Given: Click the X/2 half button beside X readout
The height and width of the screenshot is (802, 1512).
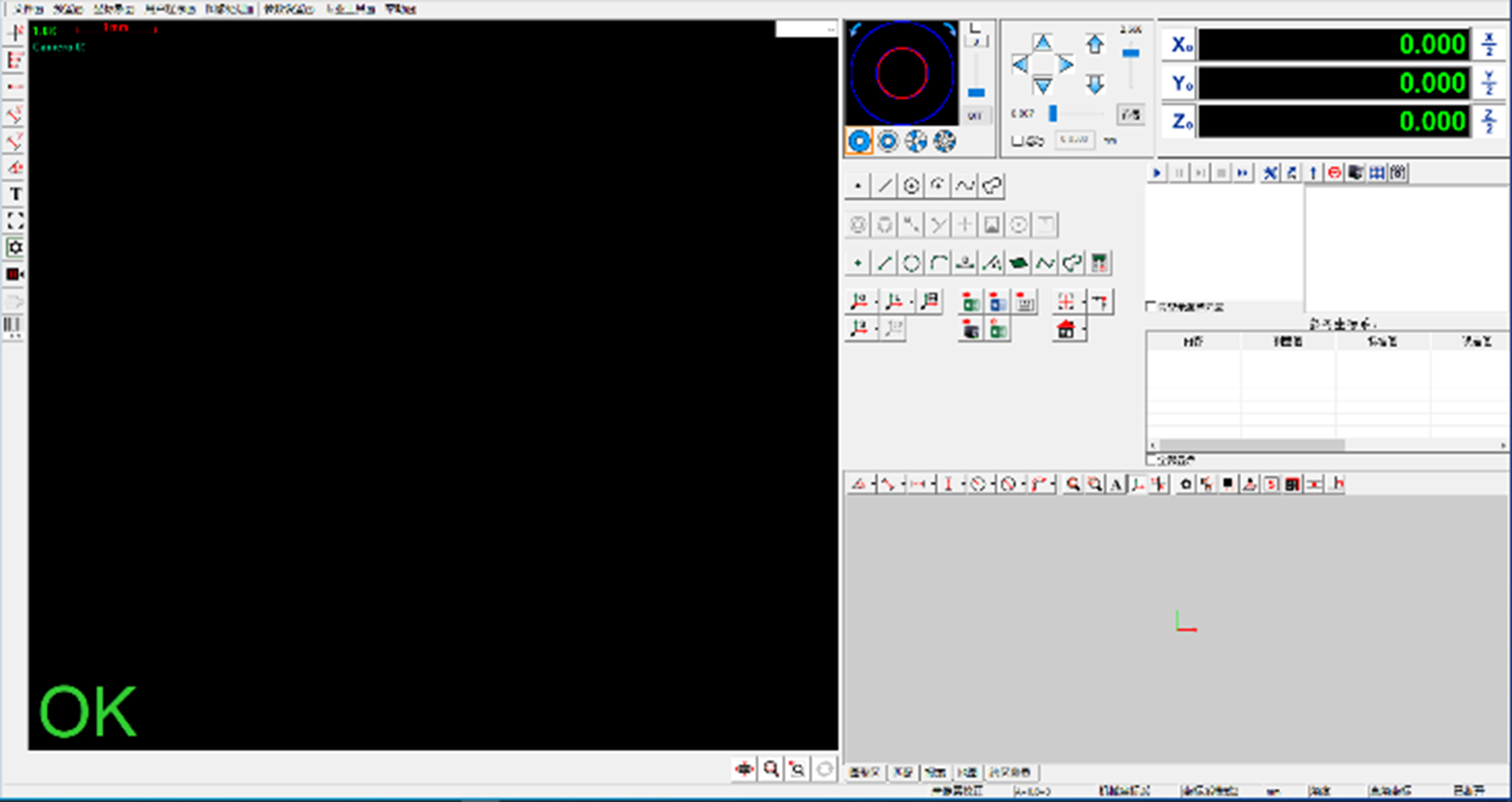Looking at the screenshot, I should tap(1489, 44).
